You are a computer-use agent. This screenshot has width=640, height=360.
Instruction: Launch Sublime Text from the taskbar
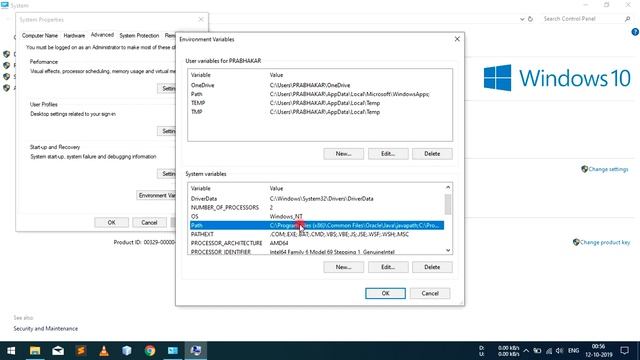click(81, 351)
